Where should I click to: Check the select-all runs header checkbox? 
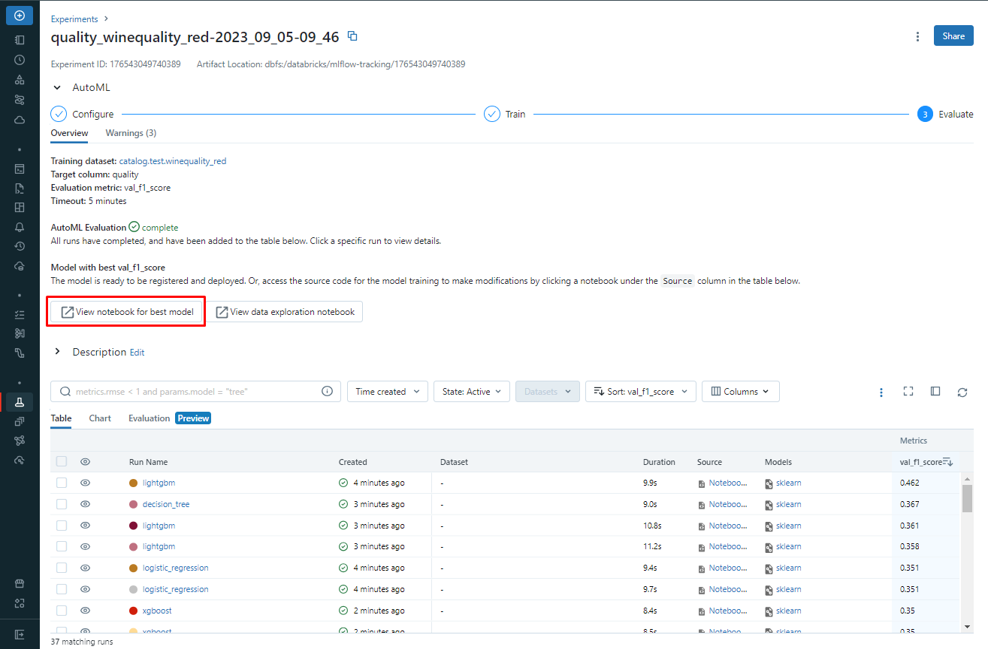point(62,462)
